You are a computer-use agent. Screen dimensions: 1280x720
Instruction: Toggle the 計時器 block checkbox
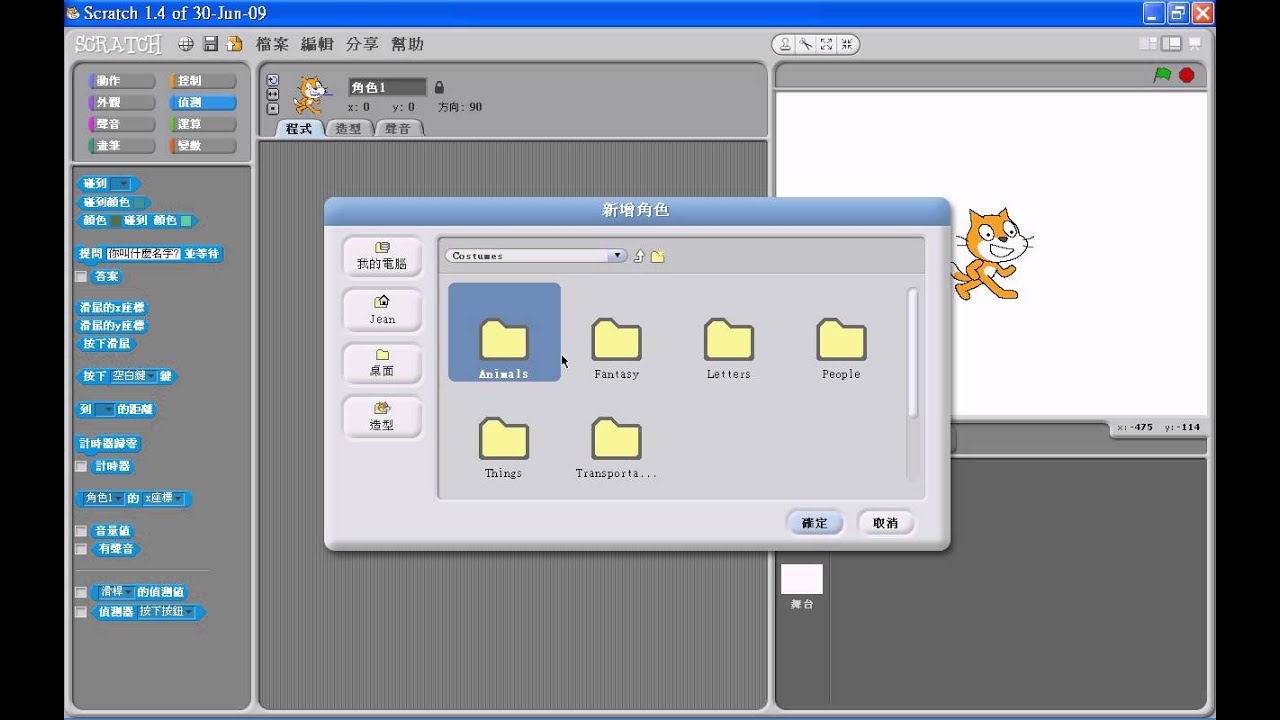81,466
